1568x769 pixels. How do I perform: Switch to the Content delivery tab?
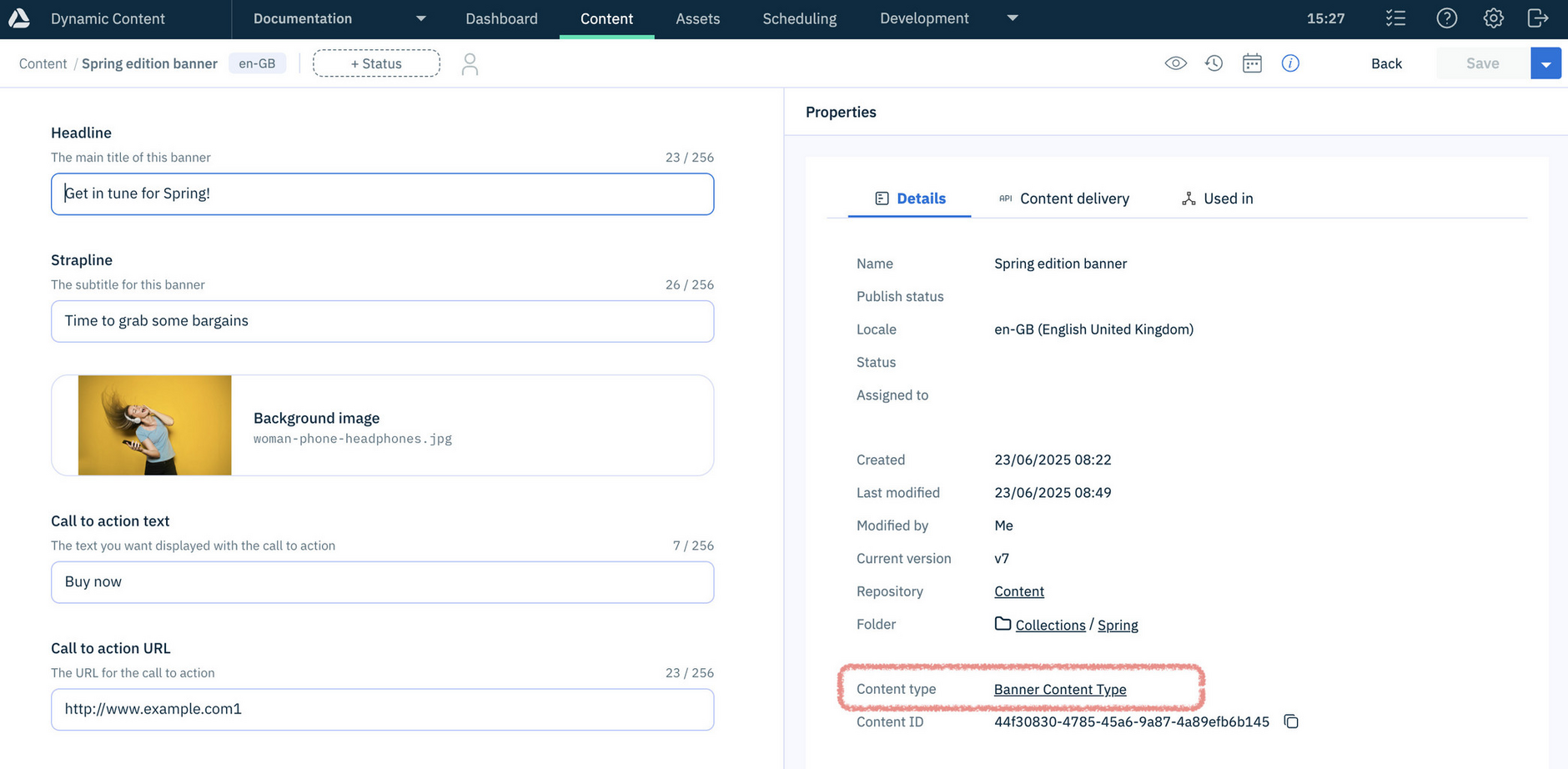click(1074, 199)
